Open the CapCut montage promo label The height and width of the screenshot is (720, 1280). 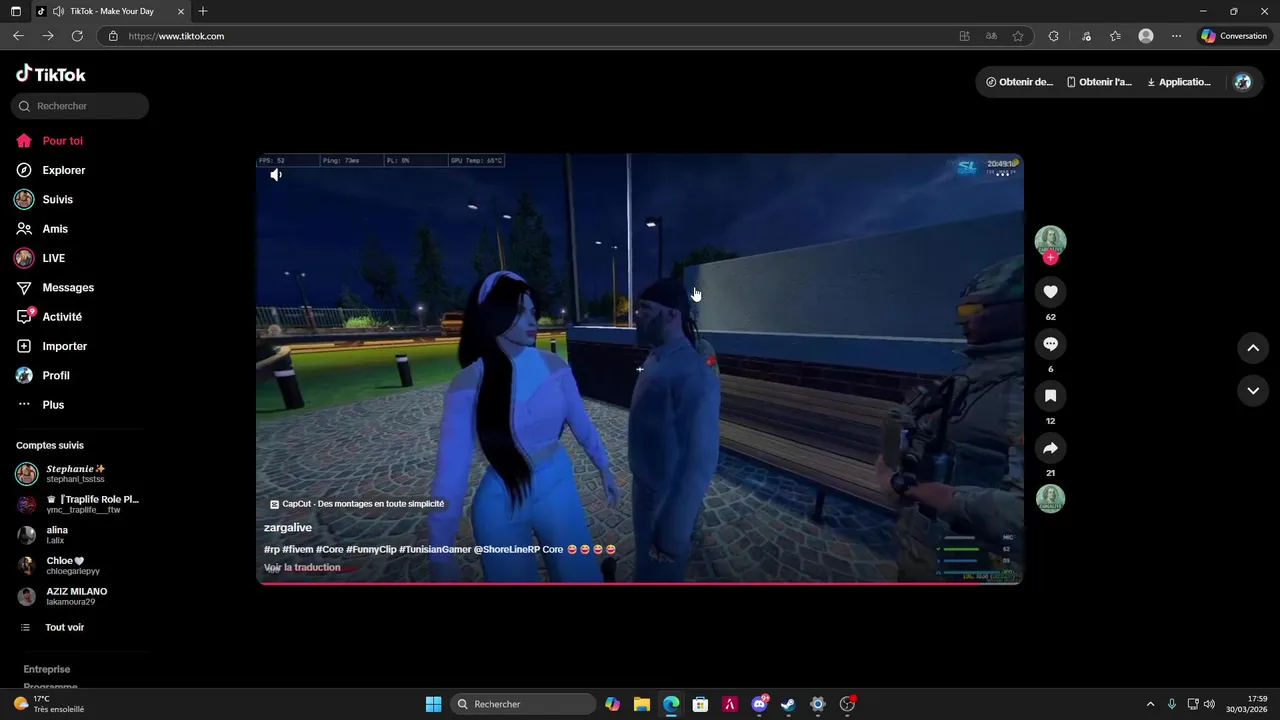[357, 504]
